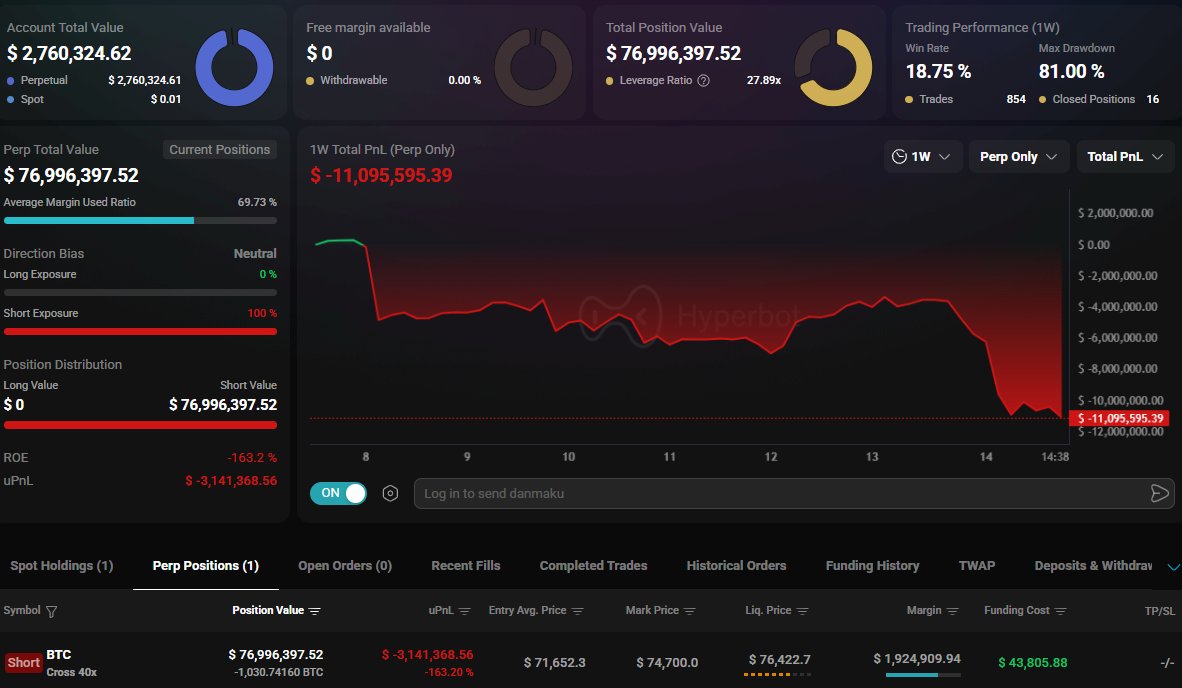Click the Direction Bias Neutral label
Image resolution: width=1182 pixels, height=688 pixels.
pos(255,254)
